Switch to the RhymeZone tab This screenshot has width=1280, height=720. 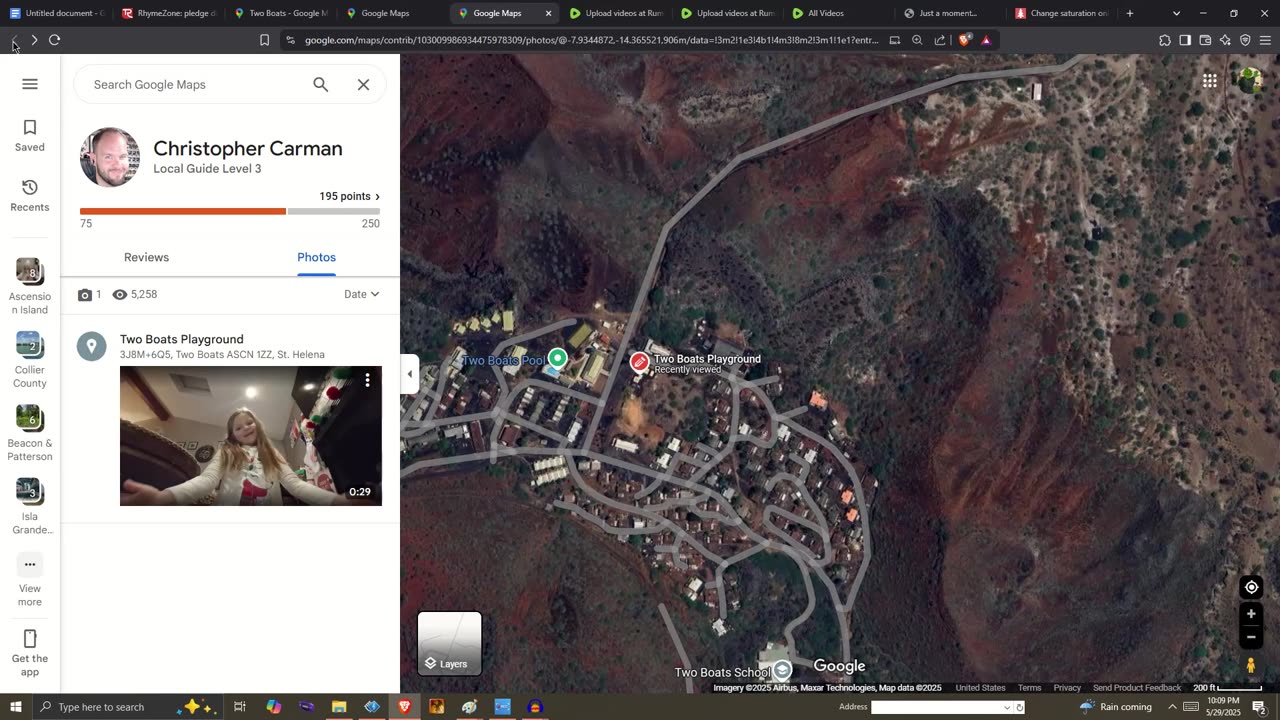pos(168,13)
